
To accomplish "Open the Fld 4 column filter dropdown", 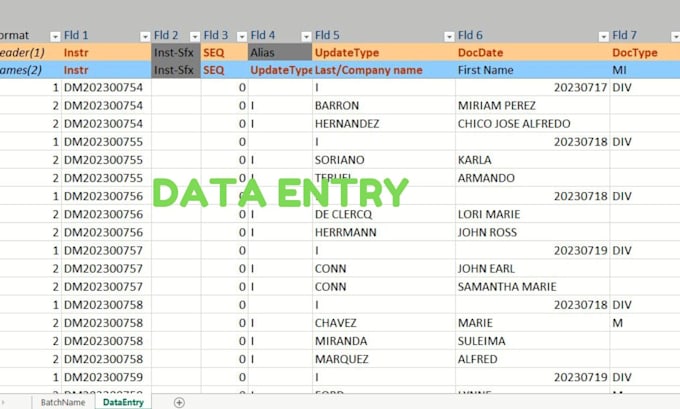I will click(306, 37).
